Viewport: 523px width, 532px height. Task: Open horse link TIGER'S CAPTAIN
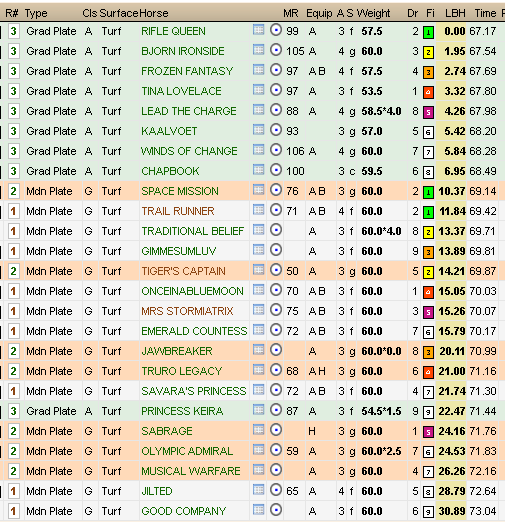coord(183,271)
